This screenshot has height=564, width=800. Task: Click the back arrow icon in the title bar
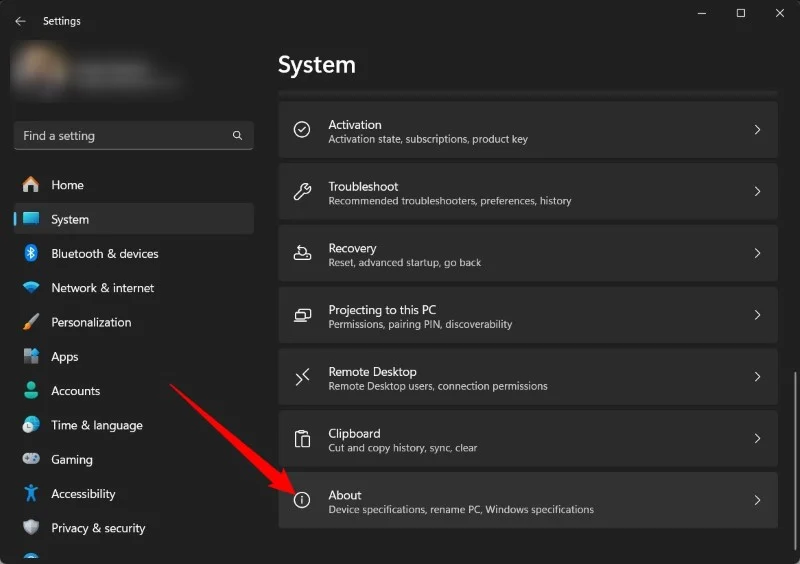(x=20, y=21)
